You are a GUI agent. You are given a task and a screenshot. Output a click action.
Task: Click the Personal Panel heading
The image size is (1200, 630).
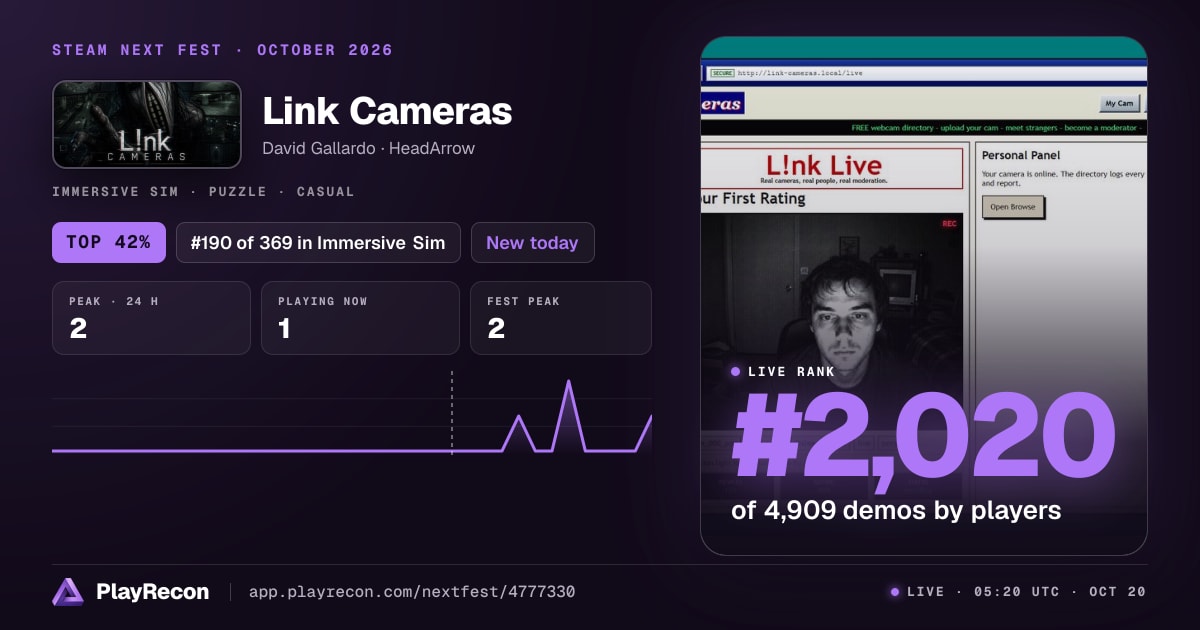click(x=1021, y=155)
